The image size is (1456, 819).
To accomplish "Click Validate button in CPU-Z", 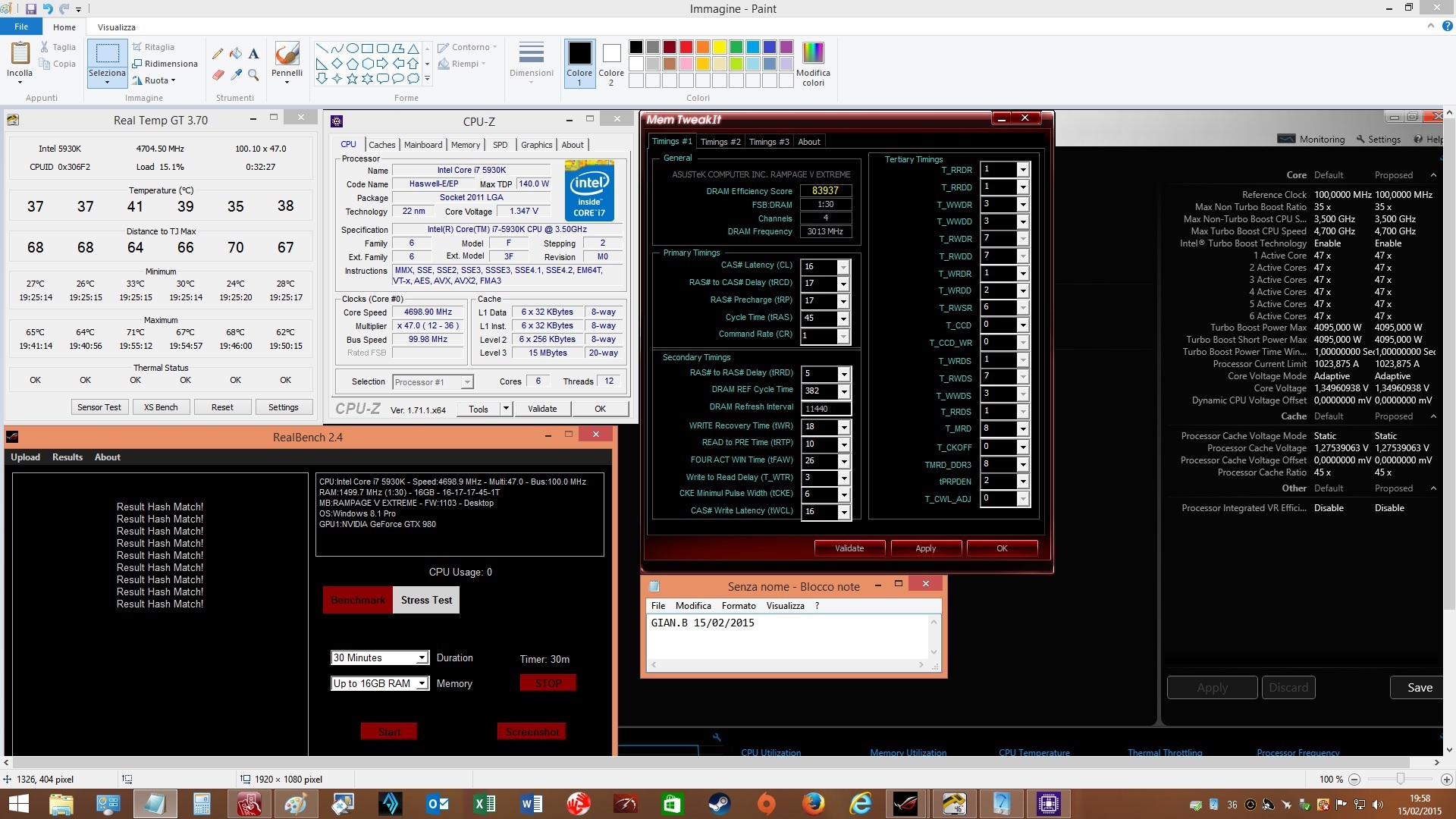I will (x=542, y=409).
